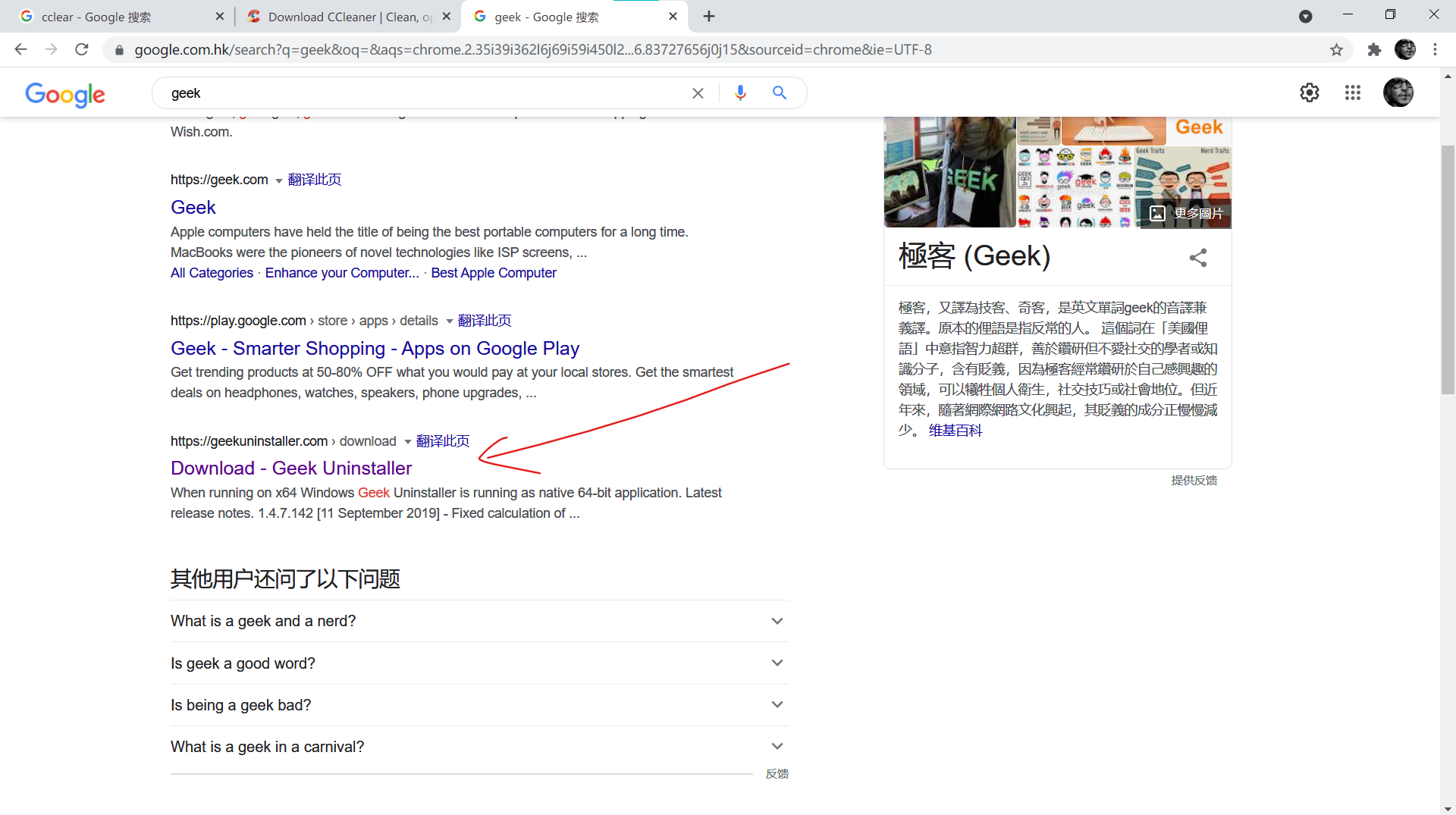Open 'Enhance your Computer...' sitelink
Image resolution: width=1456 pixels, height=815 pixels.
coord(342,273)
